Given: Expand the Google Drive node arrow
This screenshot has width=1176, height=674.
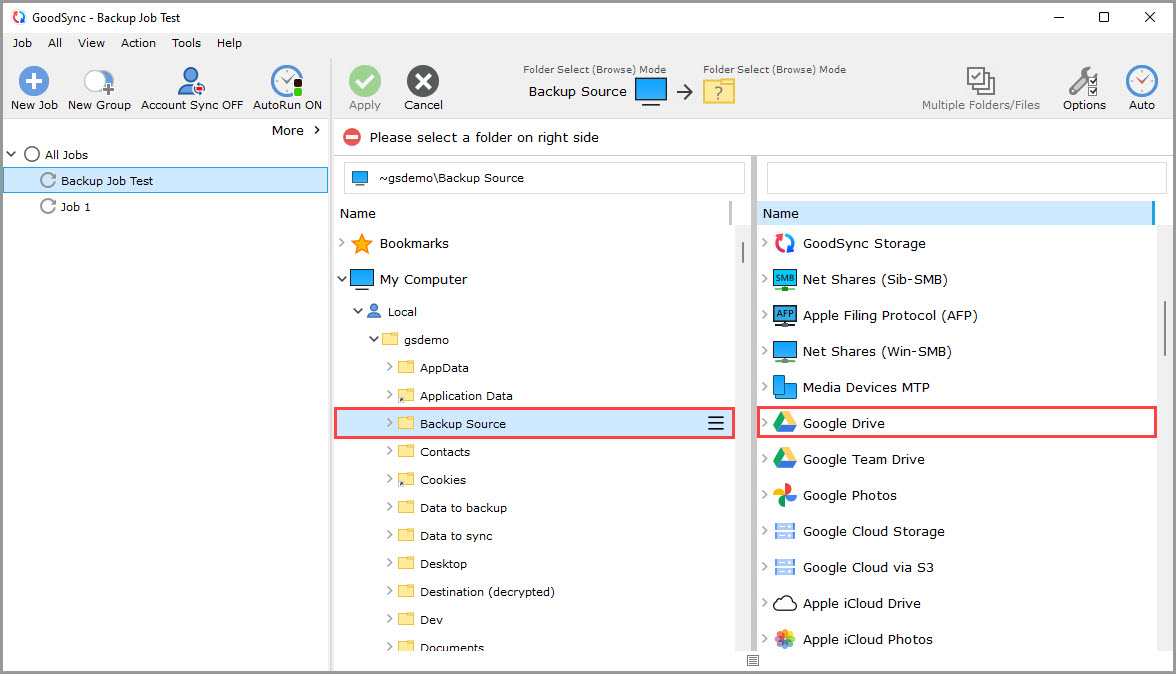Looking at the screenshot, I should 764,422.
